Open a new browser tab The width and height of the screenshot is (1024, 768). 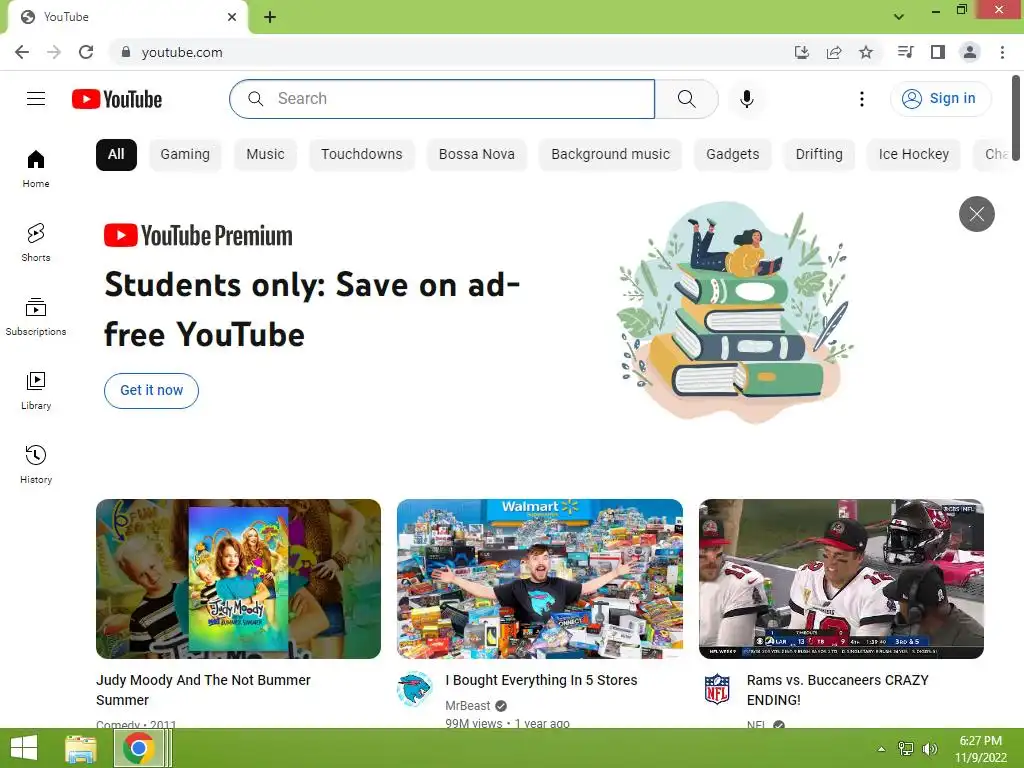[x=270, y=17]
